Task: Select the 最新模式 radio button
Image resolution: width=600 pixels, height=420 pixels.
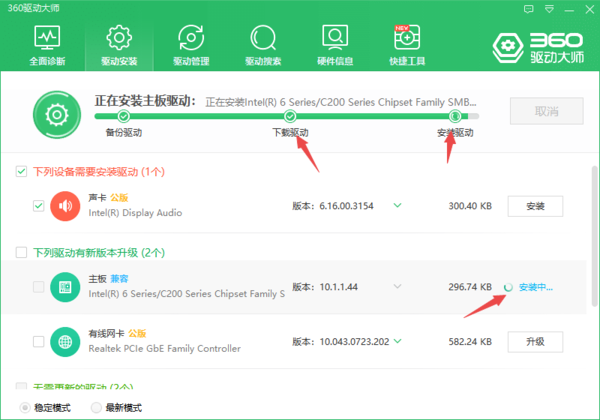Action: pyautogui.click(x=96, y=408)
